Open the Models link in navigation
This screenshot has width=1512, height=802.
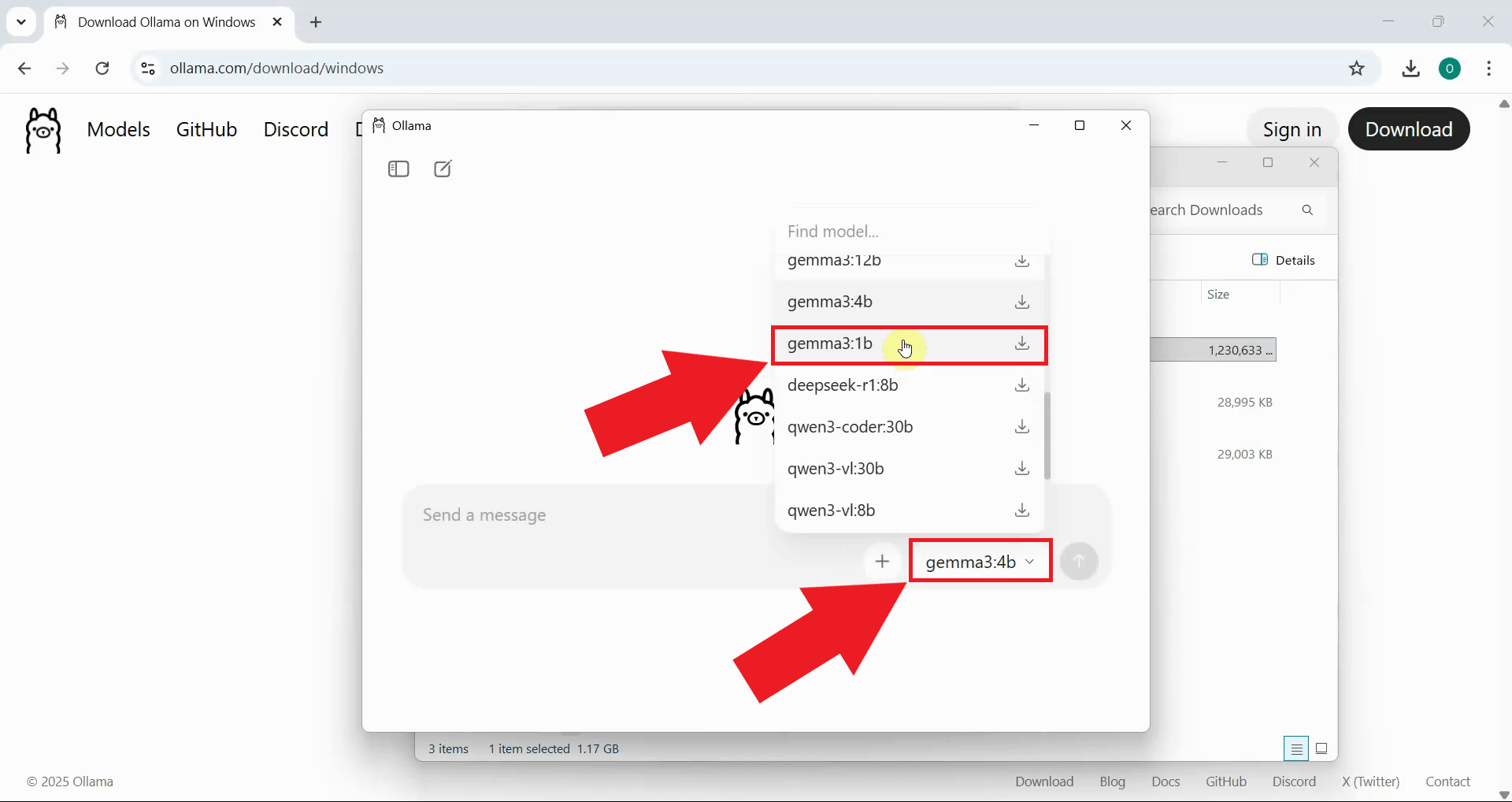(x=118, y=129)
